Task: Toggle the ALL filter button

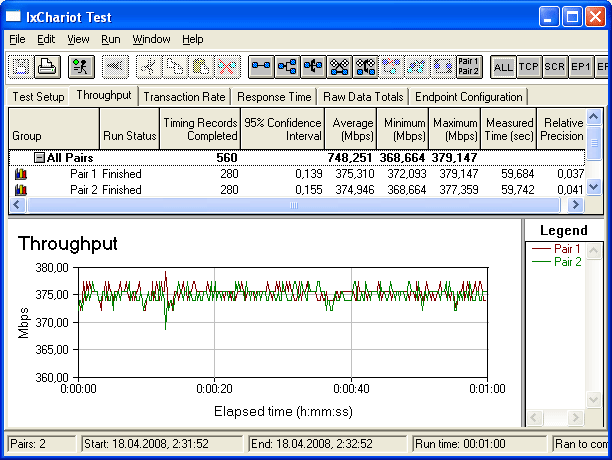Action: [x=503, y=67]
